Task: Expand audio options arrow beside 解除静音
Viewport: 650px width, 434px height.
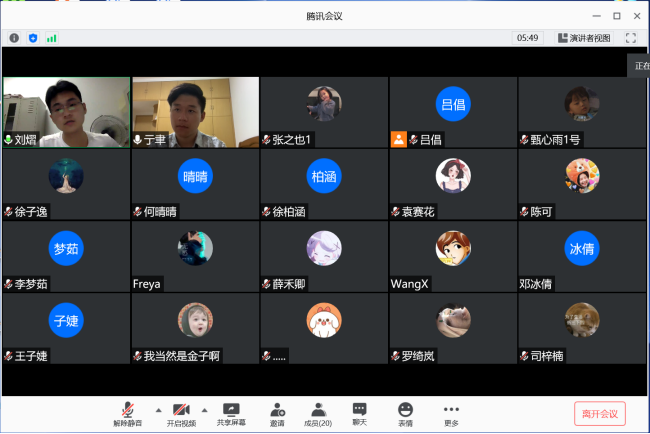Action: pos(157,410)
